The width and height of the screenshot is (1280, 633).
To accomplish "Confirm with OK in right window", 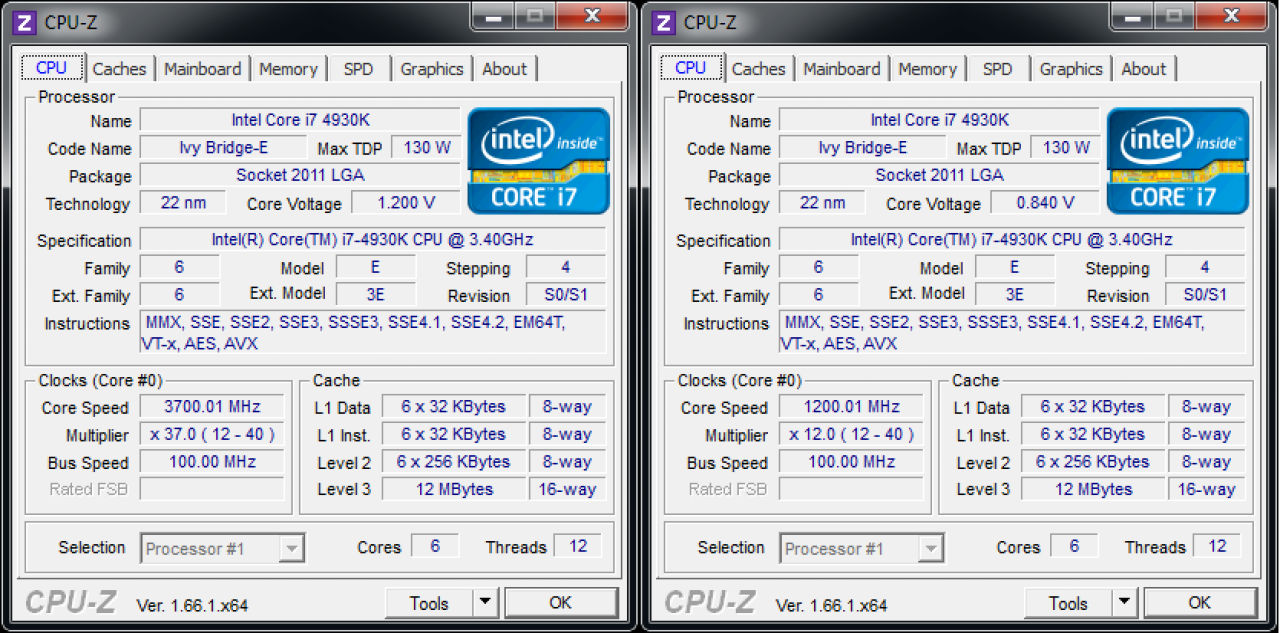I will click(x=1200, y=603).
